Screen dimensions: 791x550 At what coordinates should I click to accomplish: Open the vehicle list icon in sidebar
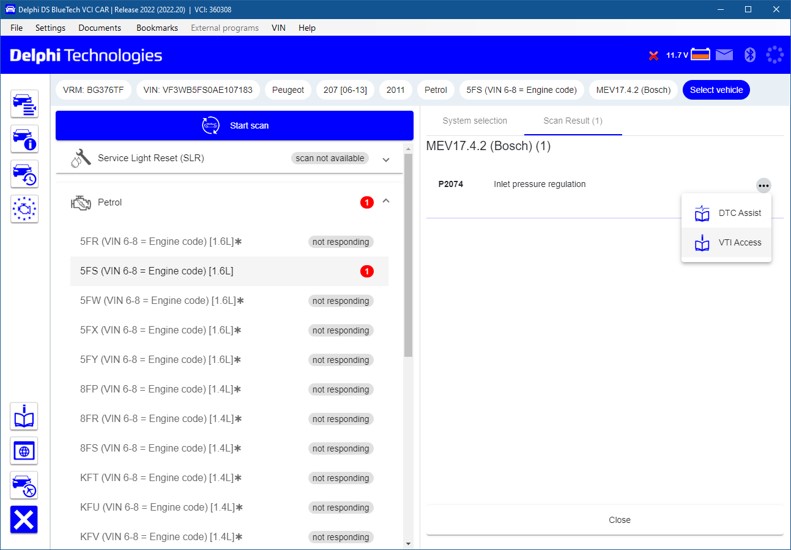pyautogui.click(x=24, y=104)
